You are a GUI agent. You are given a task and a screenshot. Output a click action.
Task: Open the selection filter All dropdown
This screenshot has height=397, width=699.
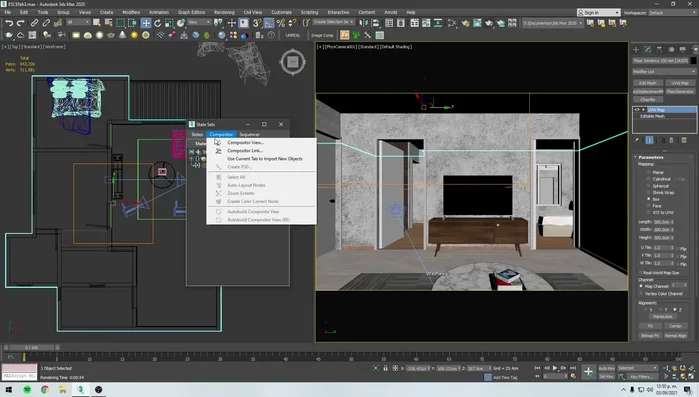point(78,22)
